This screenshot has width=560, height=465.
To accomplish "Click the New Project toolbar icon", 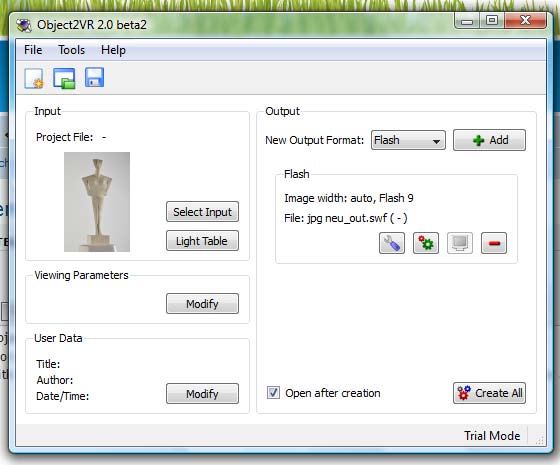I will 34,78.
